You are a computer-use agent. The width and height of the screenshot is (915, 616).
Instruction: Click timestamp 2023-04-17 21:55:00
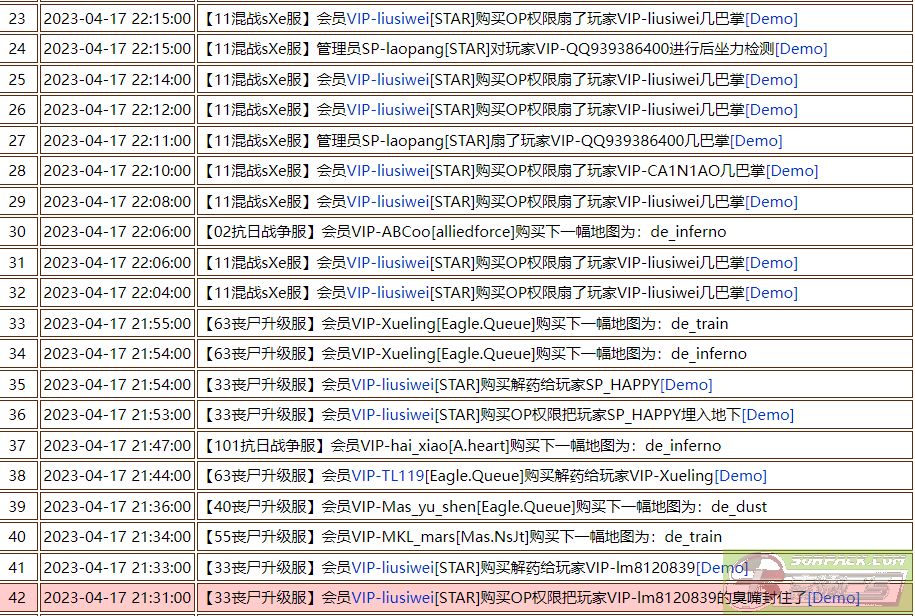[x=117, y=323]
